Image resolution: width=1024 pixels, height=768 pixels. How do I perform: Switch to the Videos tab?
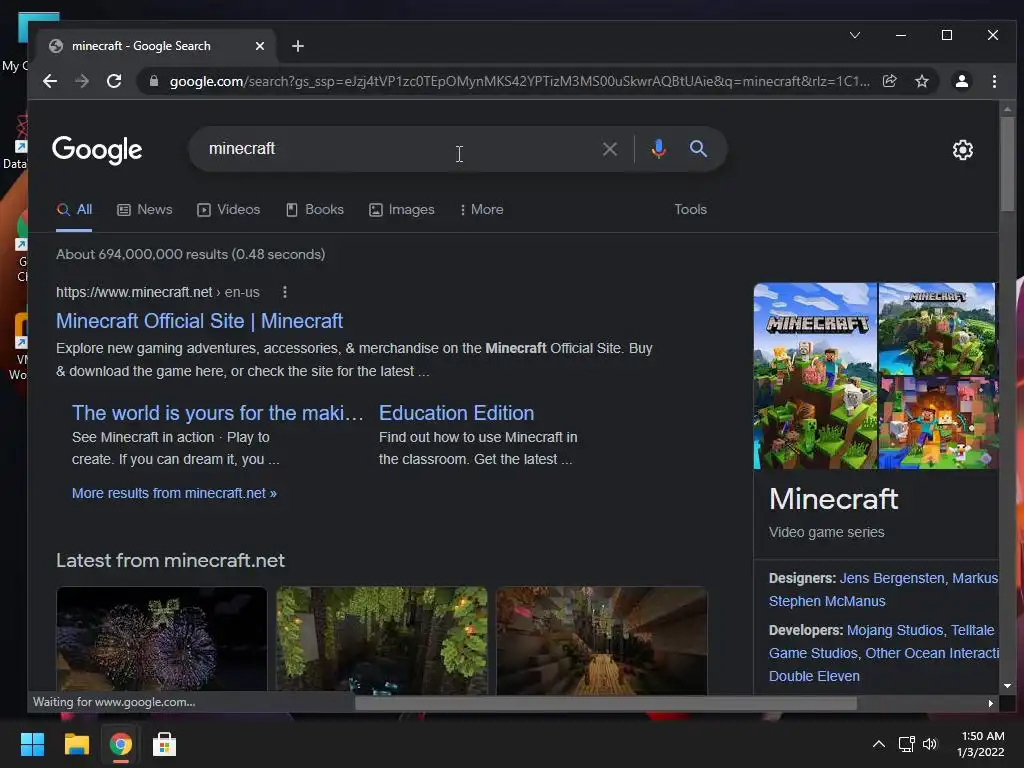[229, 210]
